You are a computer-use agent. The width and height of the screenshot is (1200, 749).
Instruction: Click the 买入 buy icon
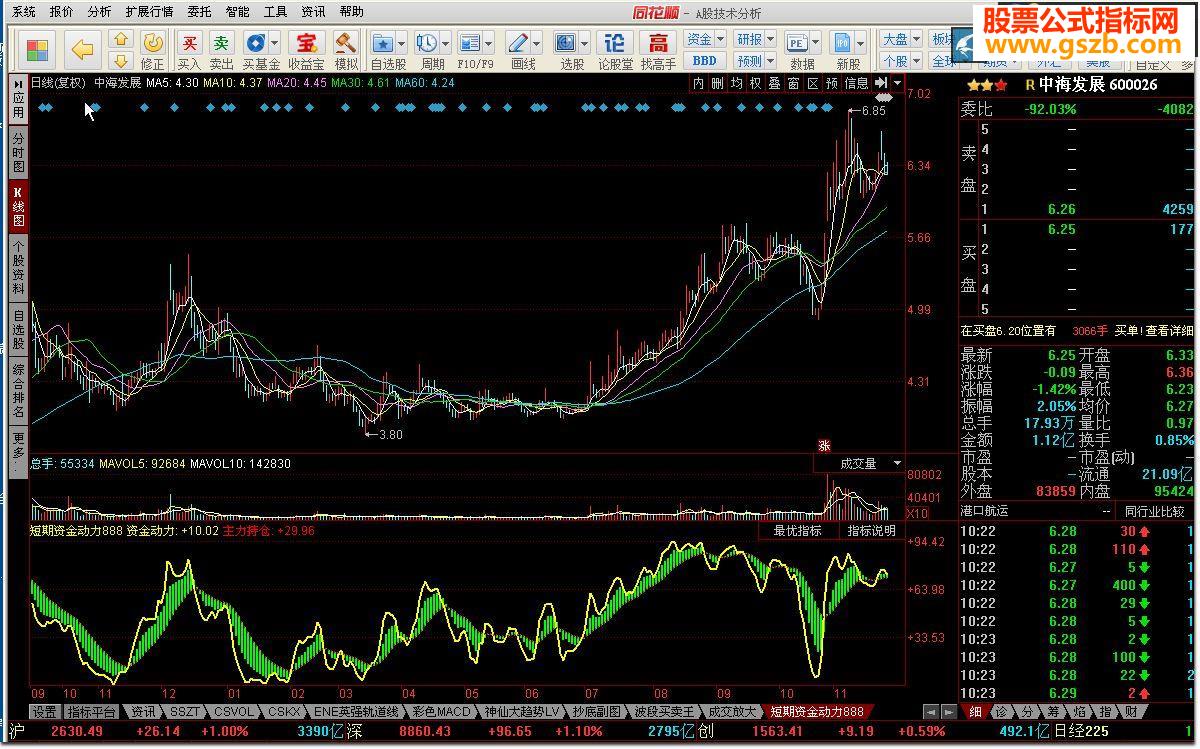[x=189, y=50]
